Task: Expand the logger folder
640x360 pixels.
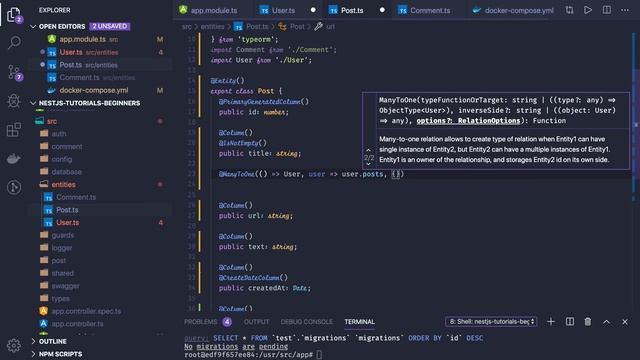Action: click(100, 248)
